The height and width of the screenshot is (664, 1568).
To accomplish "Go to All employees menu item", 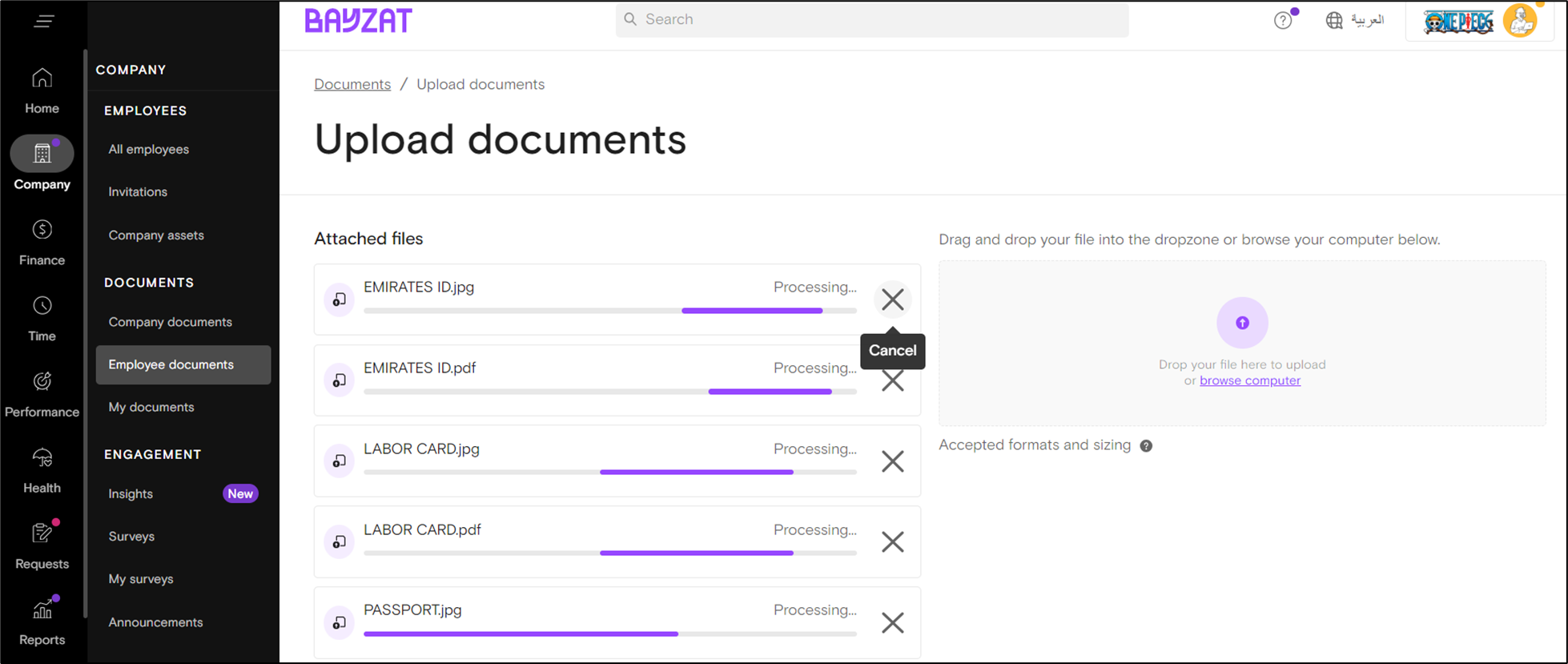I will point(149,150).
